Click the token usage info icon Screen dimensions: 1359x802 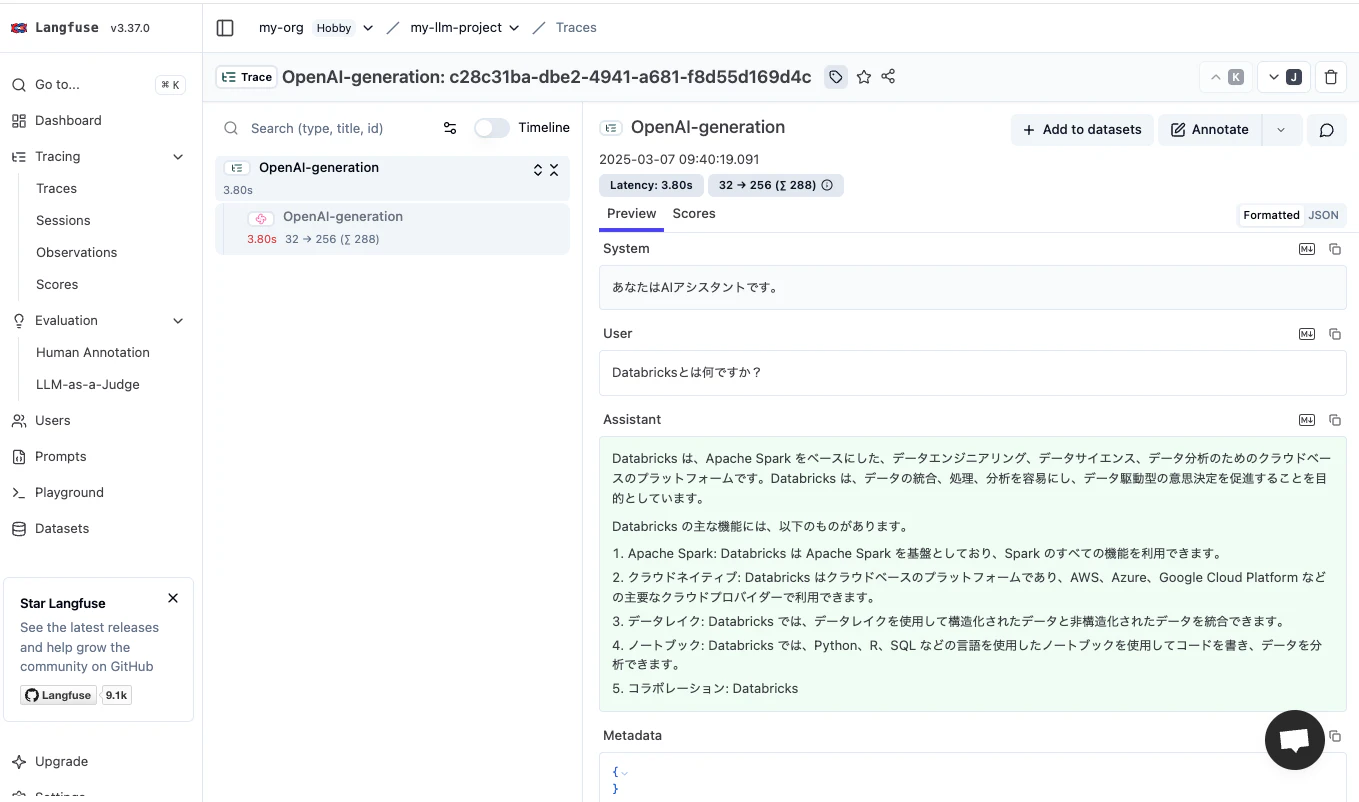[x=827, y=185]
